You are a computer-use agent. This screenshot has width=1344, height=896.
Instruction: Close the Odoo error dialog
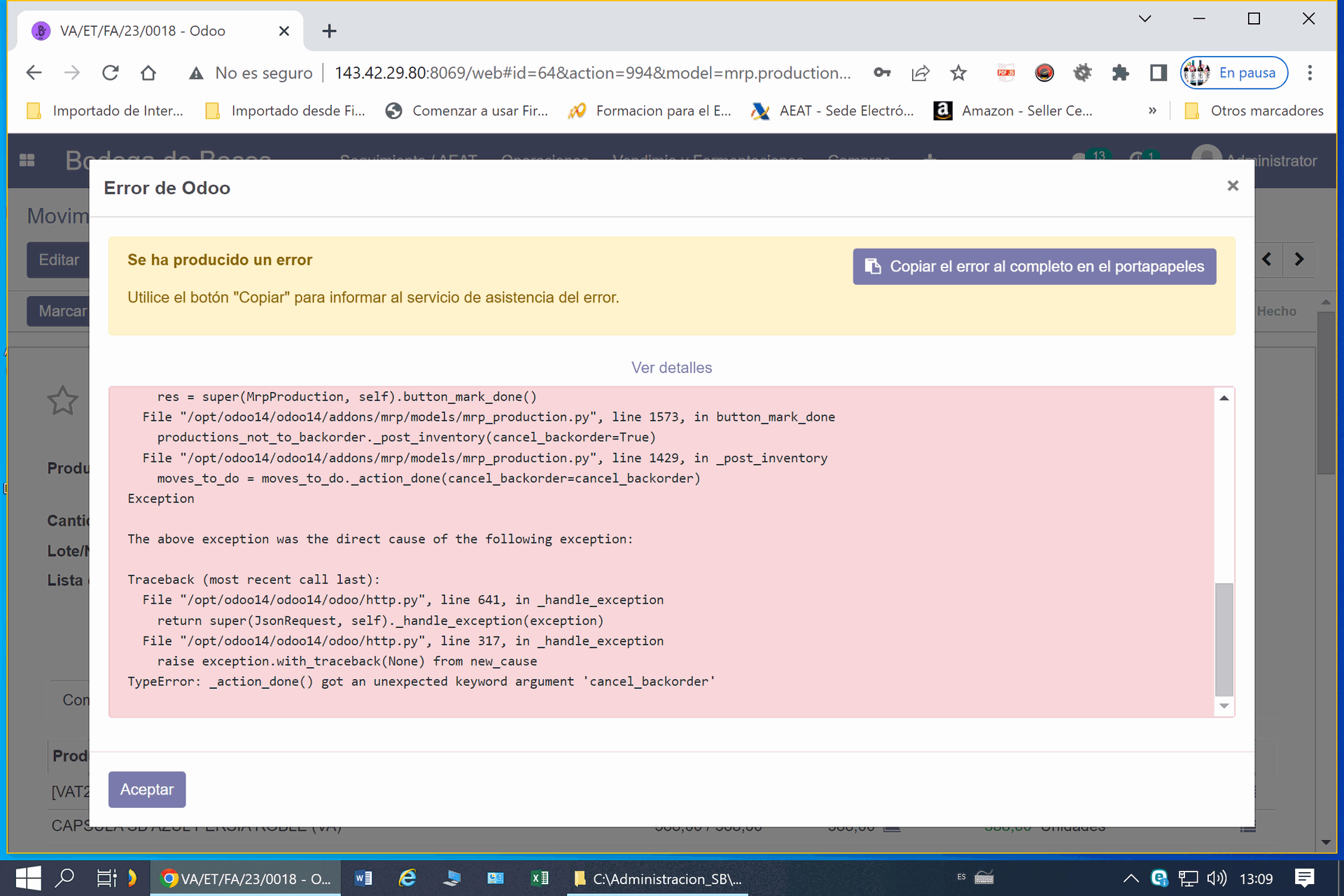1233,185
